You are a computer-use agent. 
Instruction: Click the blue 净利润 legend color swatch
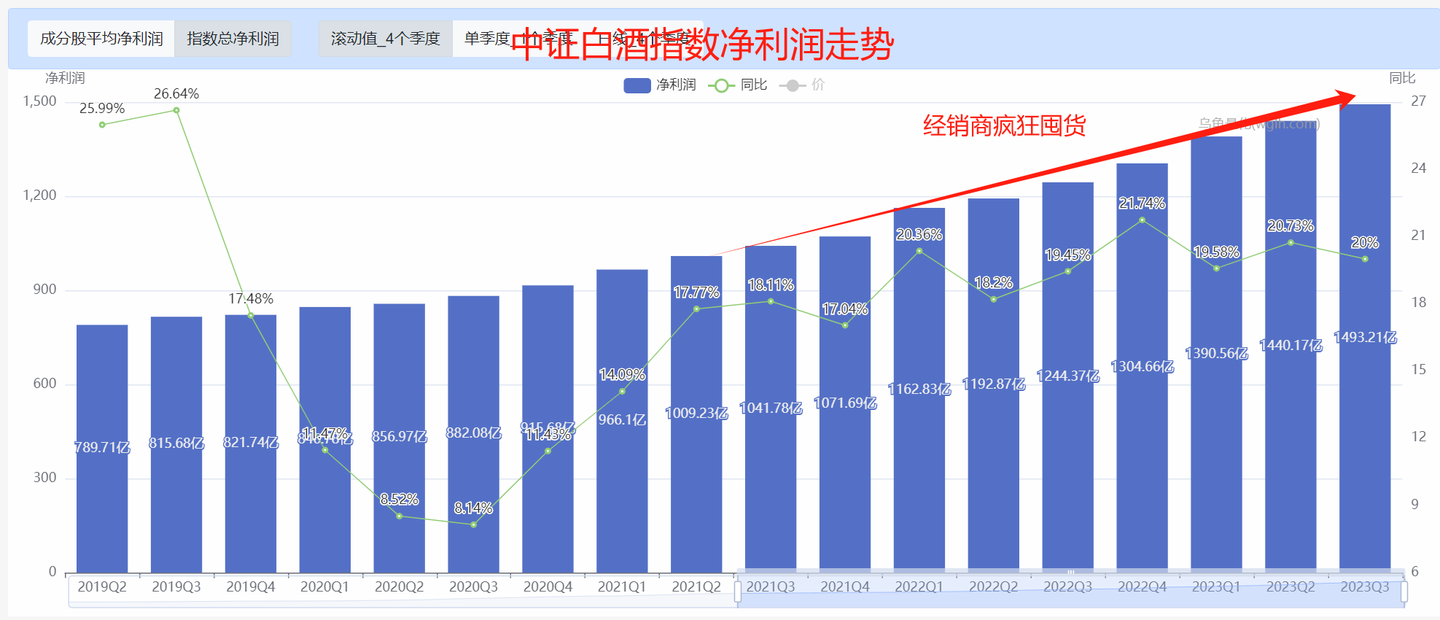[x=637, y=85]
